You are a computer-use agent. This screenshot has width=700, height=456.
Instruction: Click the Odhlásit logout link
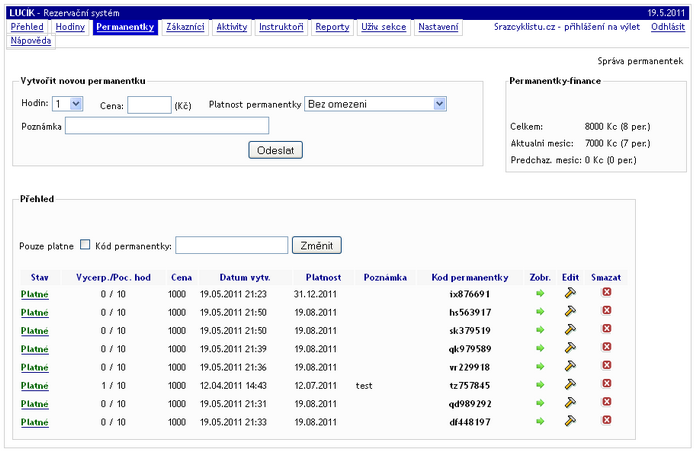[x=668, y=27]
